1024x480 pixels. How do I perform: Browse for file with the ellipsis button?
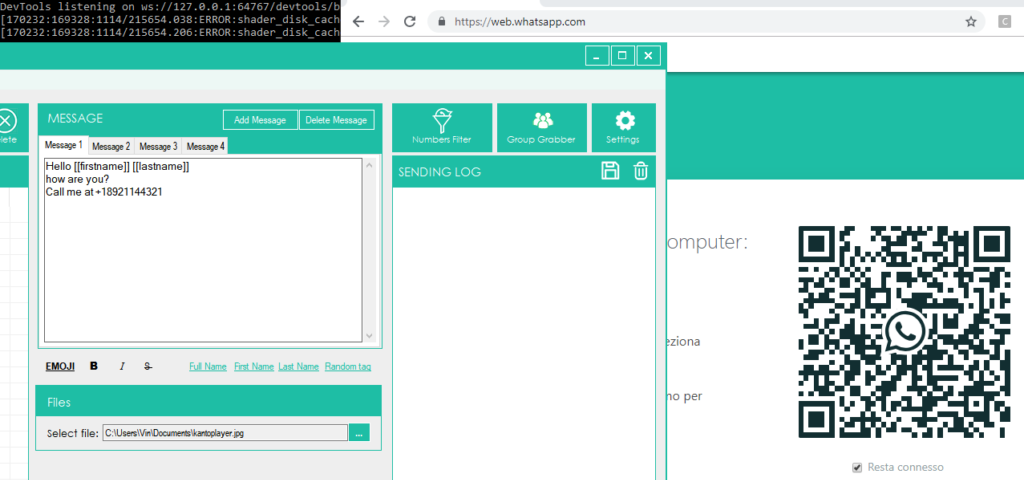pyautogui.click(x=360, y=433)
